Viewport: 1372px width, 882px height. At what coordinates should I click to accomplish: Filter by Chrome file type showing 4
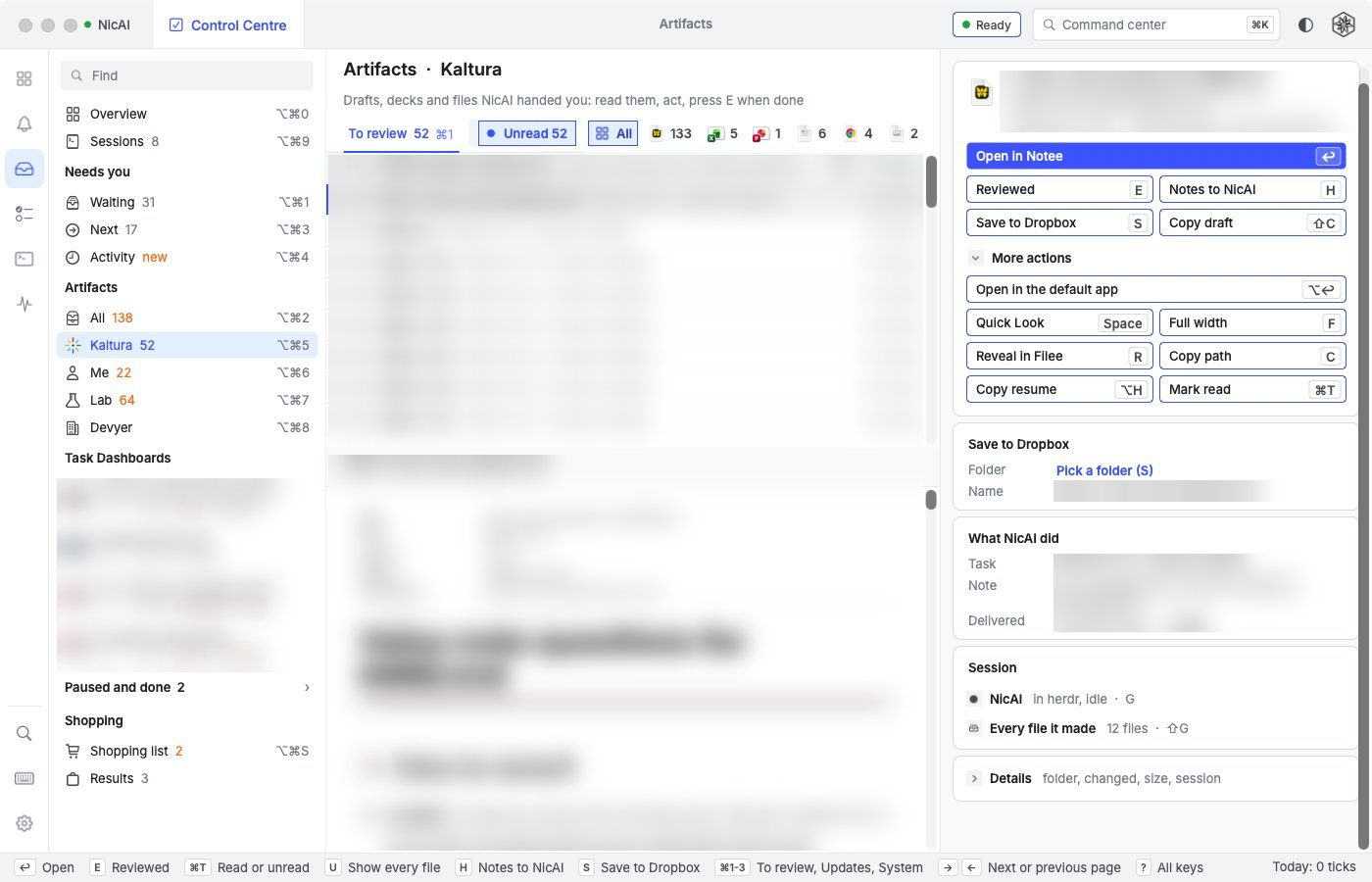pyautogui.click(x=858, y=133)
